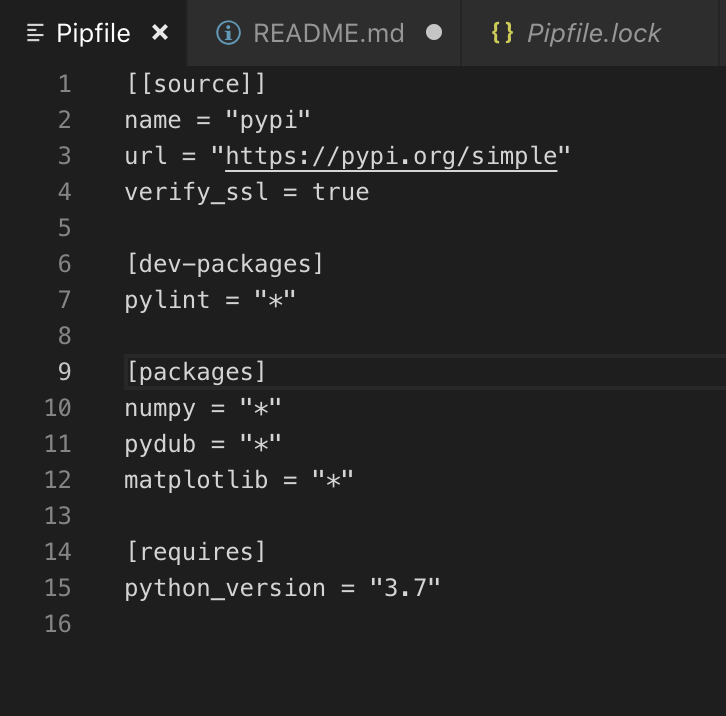Click line number 9 in the gutter
726x716 pixels.
tap(65, 372)
